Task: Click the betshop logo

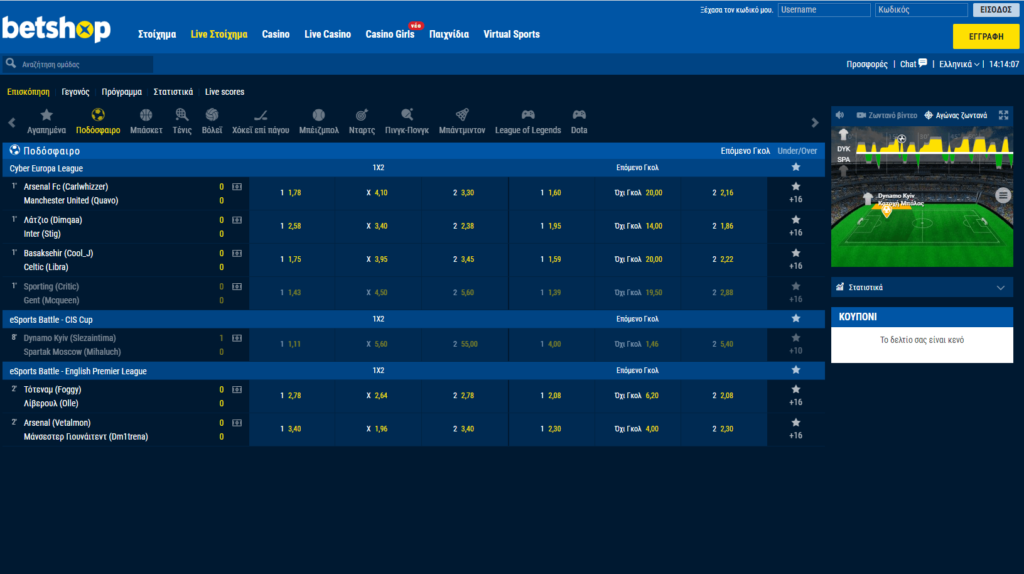Action: [57, 29]
